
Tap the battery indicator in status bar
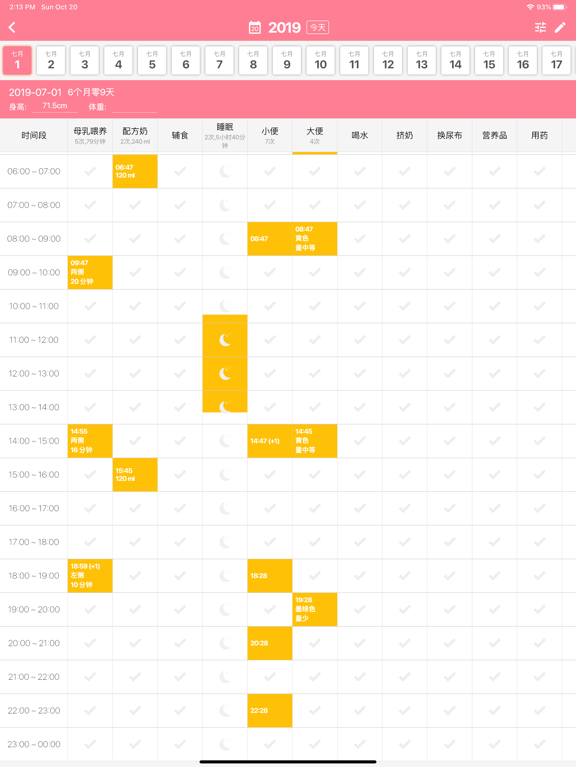[x=560, y=7]
